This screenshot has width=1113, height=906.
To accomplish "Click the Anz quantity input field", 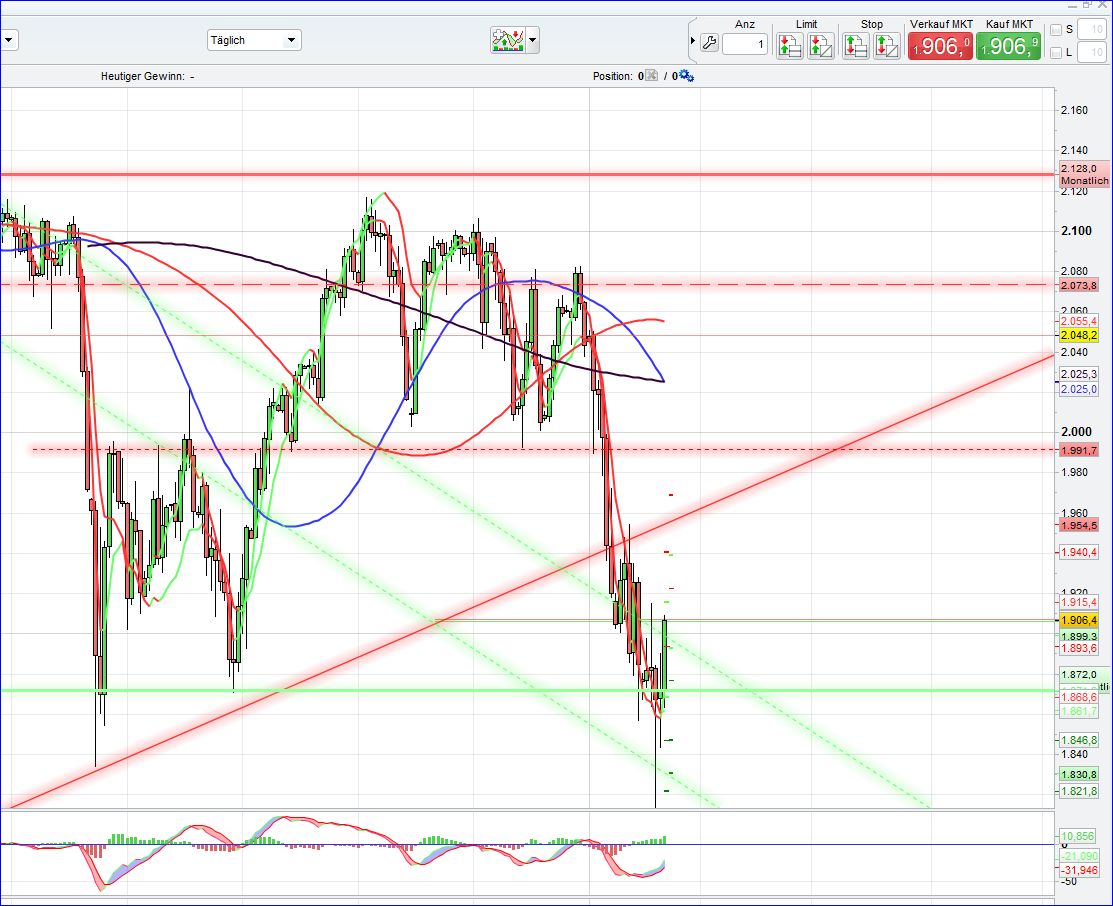I will click(x=745, y=44).
